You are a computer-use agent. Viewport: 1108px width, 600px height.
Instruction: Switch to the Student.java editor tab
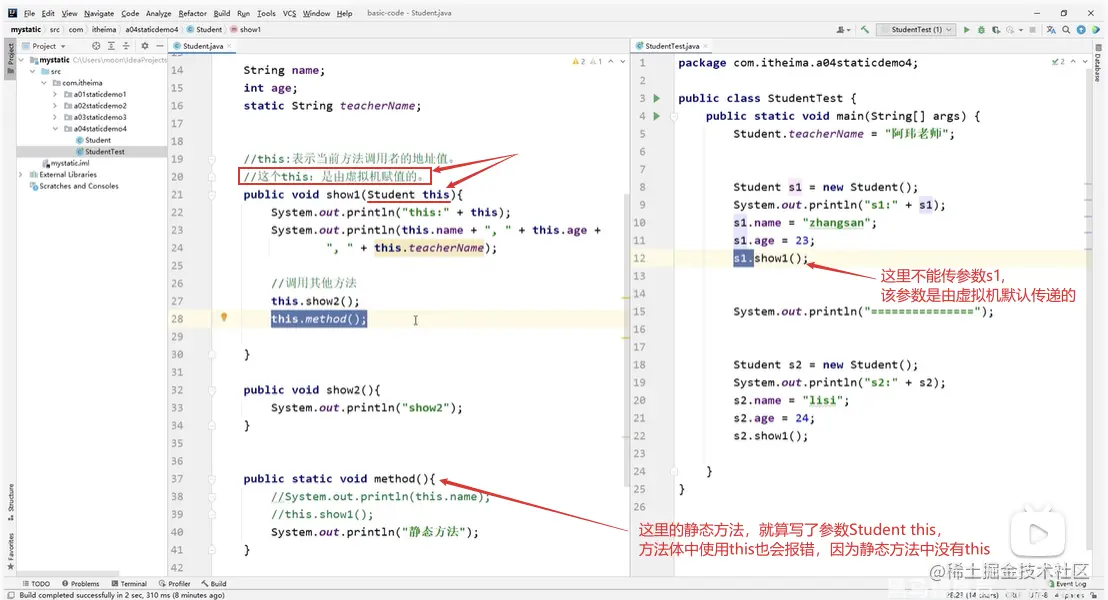[x=202, y=46]
